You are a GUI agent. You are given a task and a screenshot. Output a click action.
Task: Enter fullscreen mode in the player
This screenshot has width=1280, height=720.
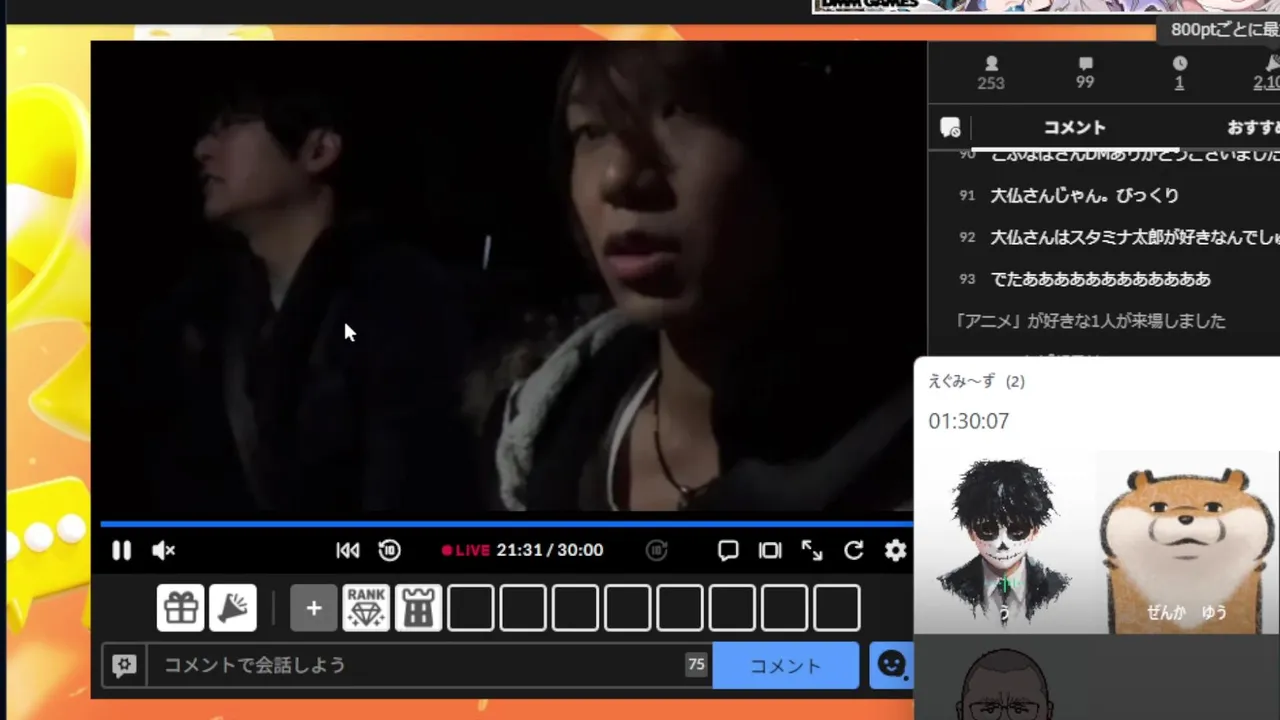coord(812,550)
